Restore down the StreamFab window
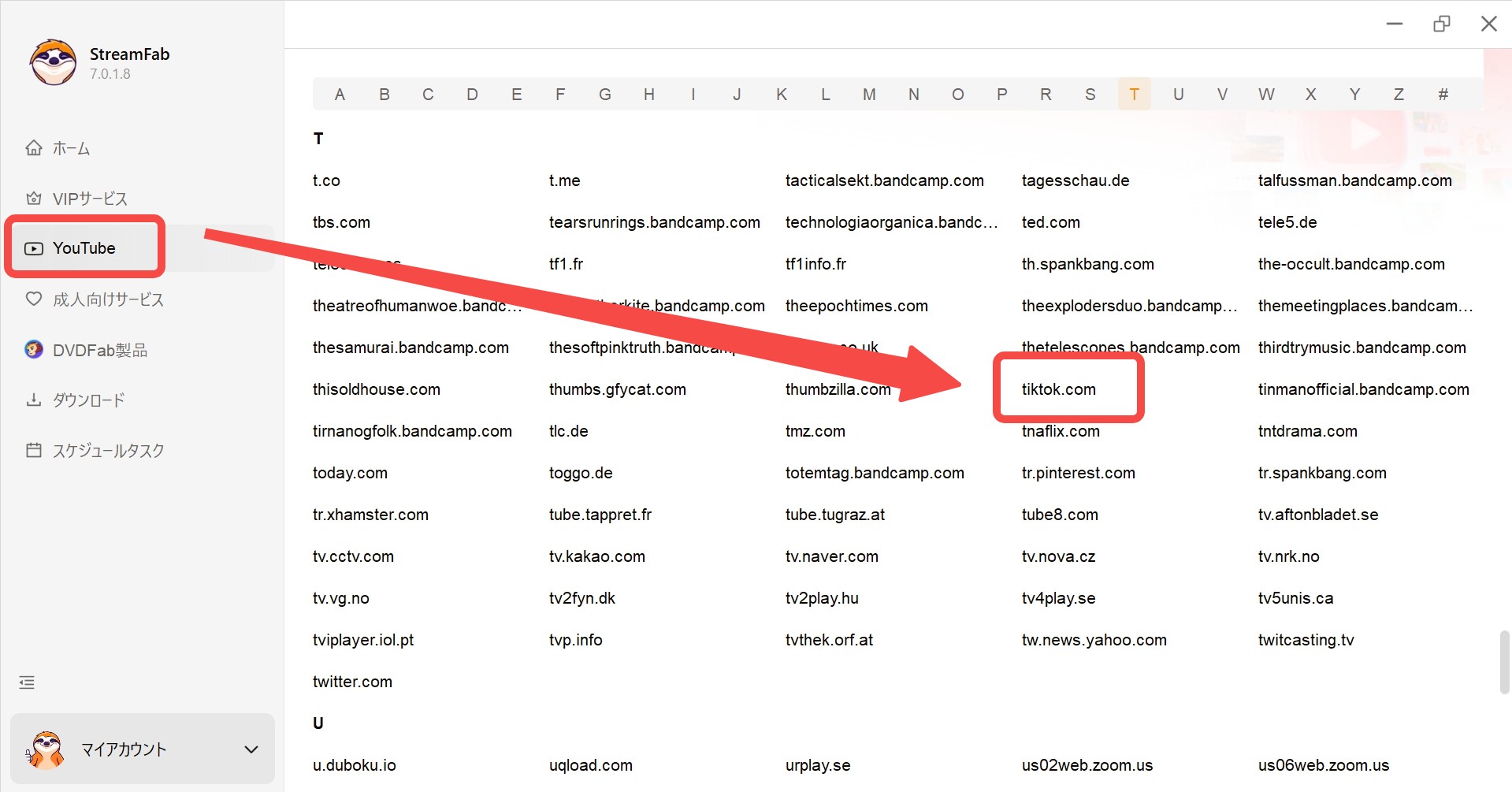Screen dimensions: 1512x792 click(1441, 24)
